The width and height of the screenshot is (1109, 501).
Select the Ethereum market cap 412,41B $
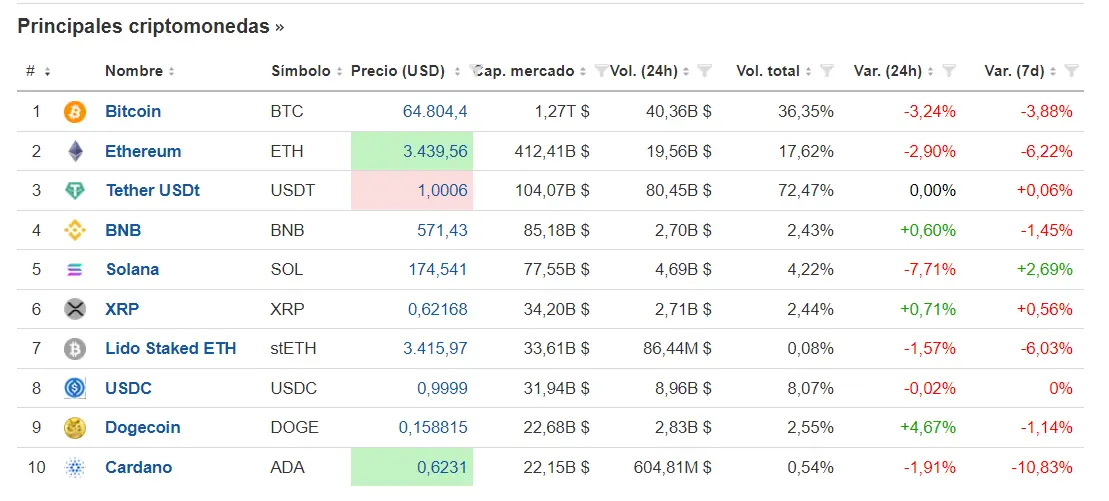click(552, 151)
